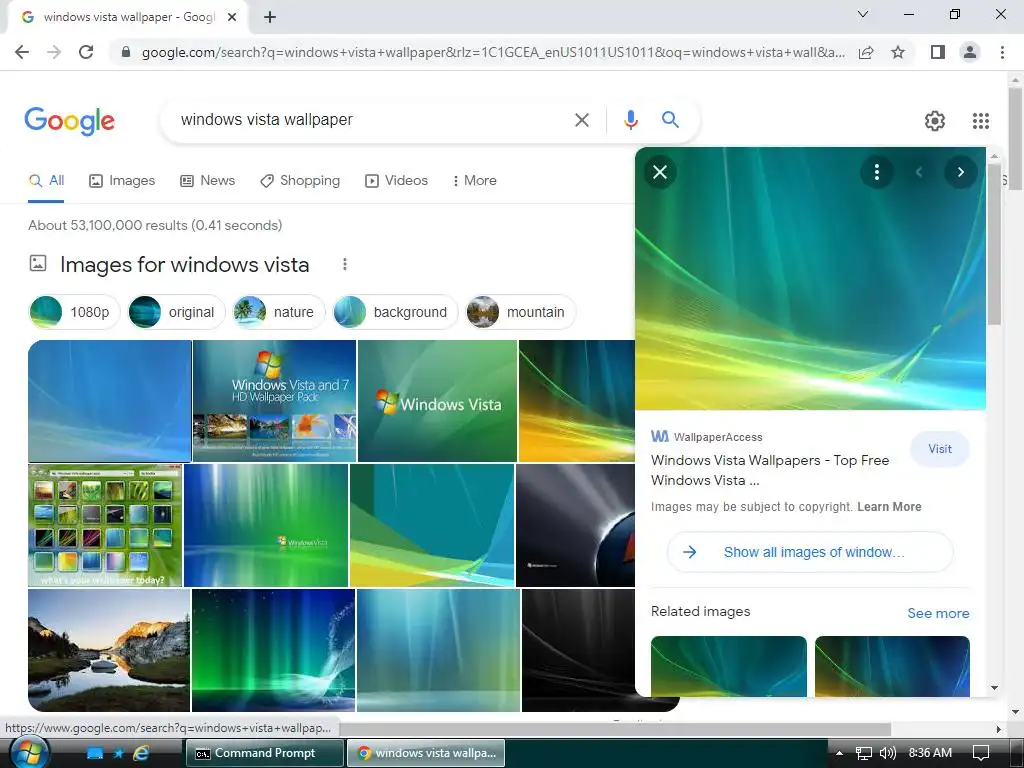Image resolution: width=1024 pixels, height=768 pixels.
Task: Filter images by the nature chip
Action: 279,312
